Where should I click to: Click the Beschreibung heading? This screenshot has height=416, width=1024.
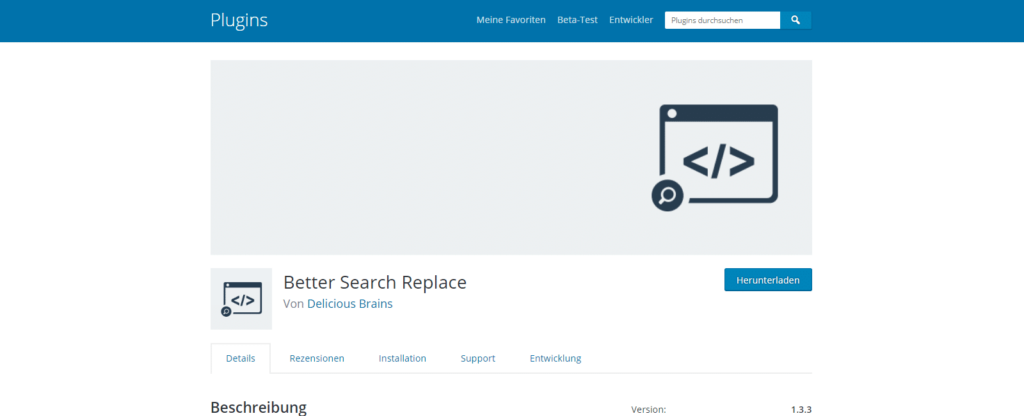tap(258, 408)
